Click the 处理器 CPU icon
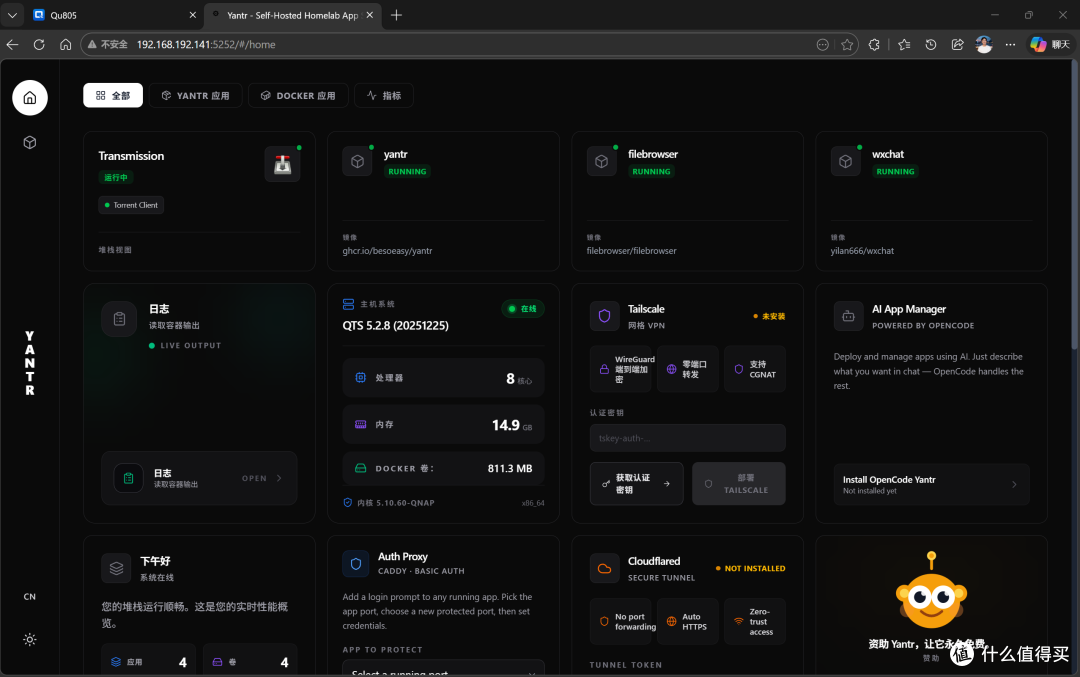1080x677 pixels. tap(360, 377)
